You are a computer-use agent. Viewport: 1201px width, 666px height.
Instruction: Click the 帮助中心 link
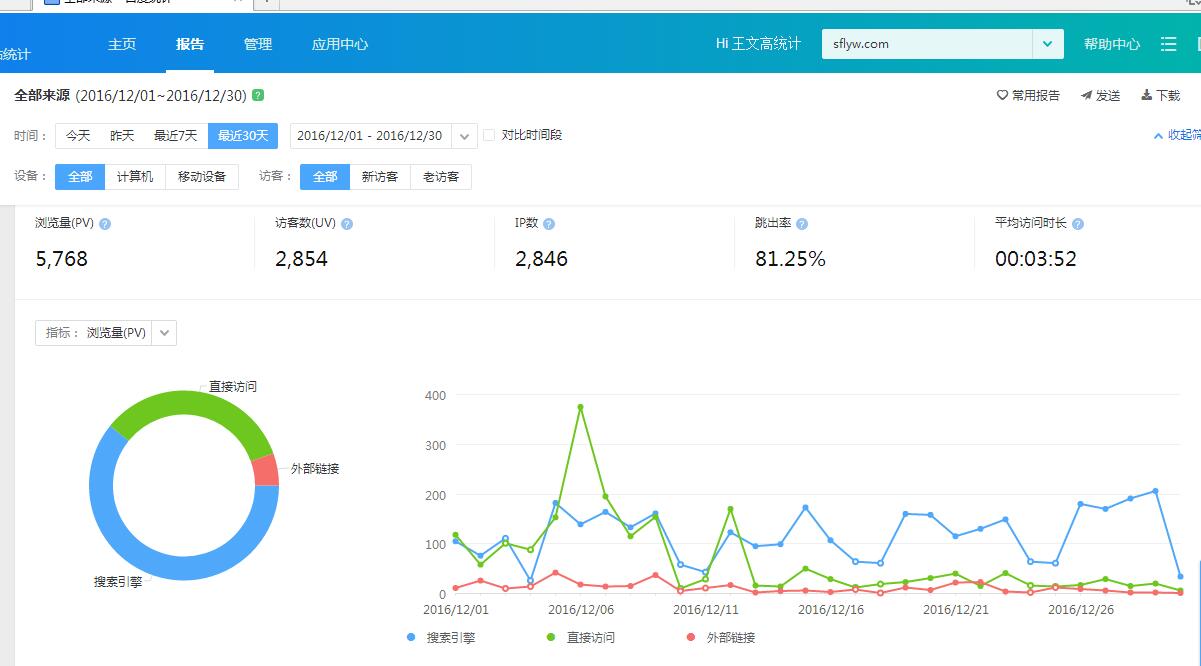coord(1110,44)
